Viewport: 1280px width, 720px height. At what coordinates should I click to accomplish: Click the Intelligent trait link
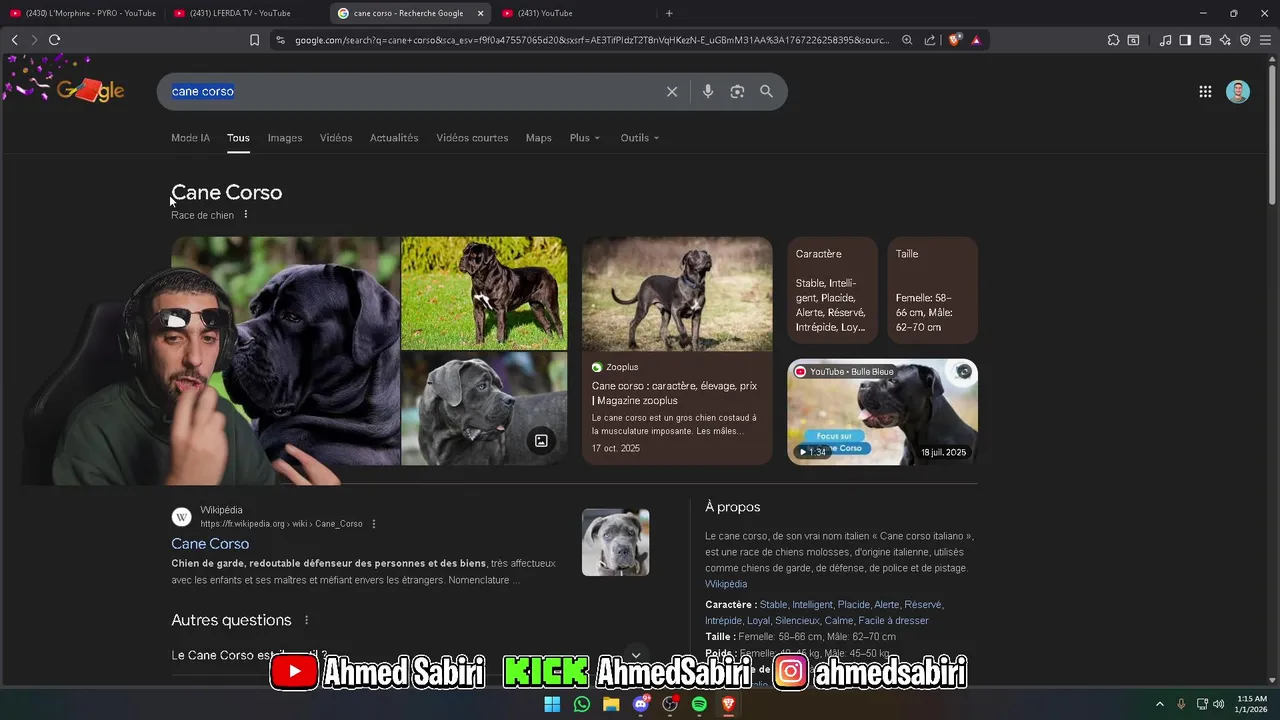(812, 605)
